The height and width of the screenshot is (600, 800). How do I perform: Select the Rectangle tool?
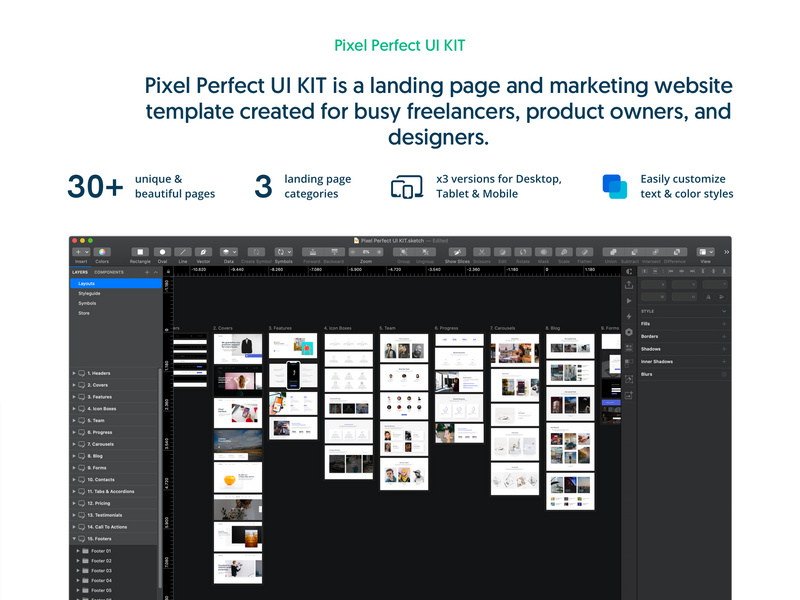tap(138, 251)
